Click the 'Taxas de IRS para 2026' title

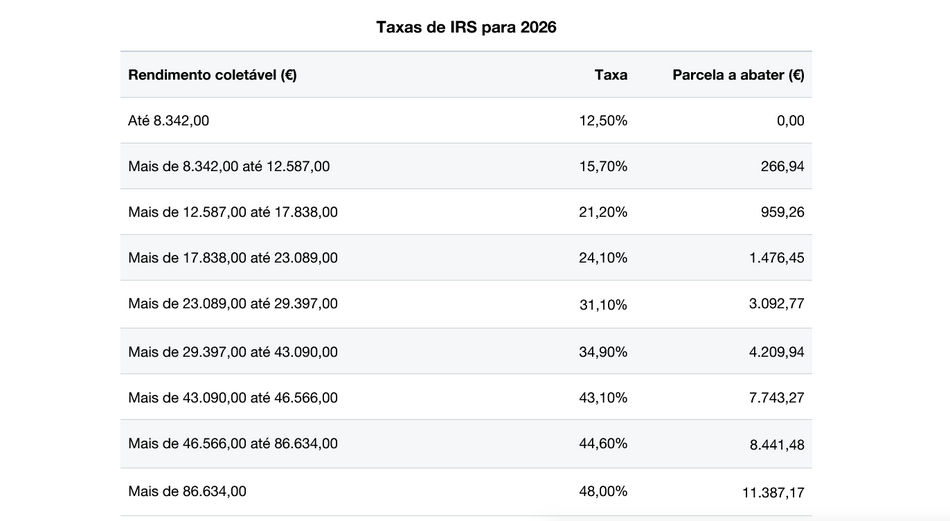point(466,27)
